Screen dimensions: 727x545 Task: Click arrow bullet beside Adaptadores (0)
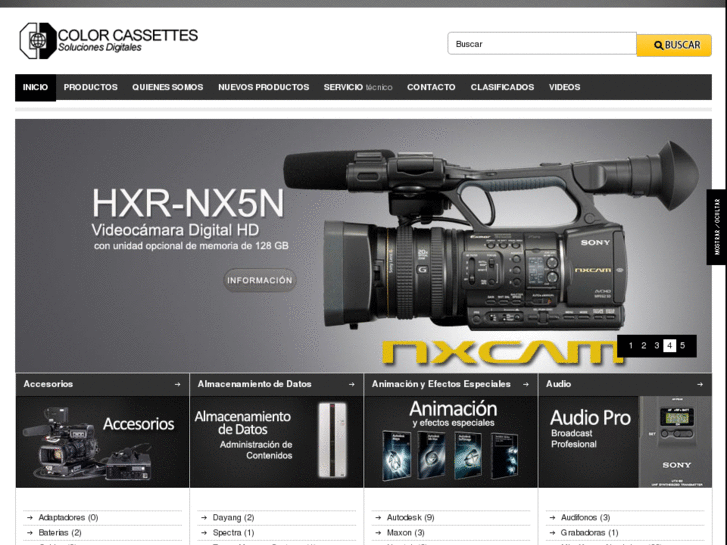click(x=30, y=518)
